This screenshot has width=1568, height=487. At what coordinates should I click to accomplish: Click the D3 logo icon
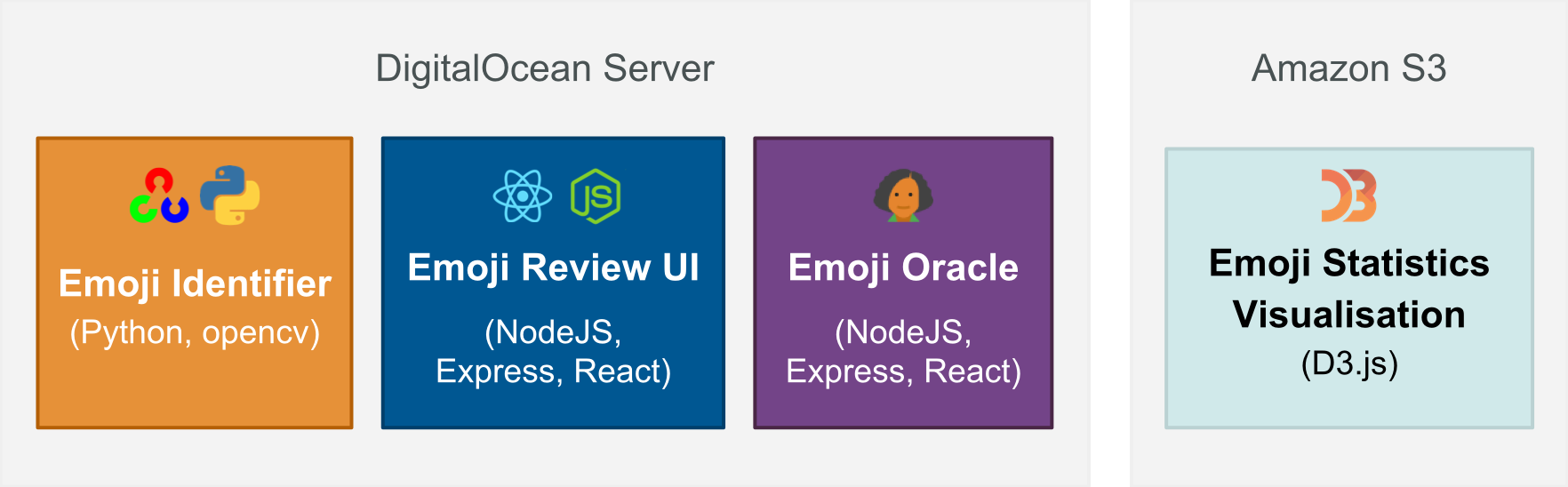pos(1348,196)
